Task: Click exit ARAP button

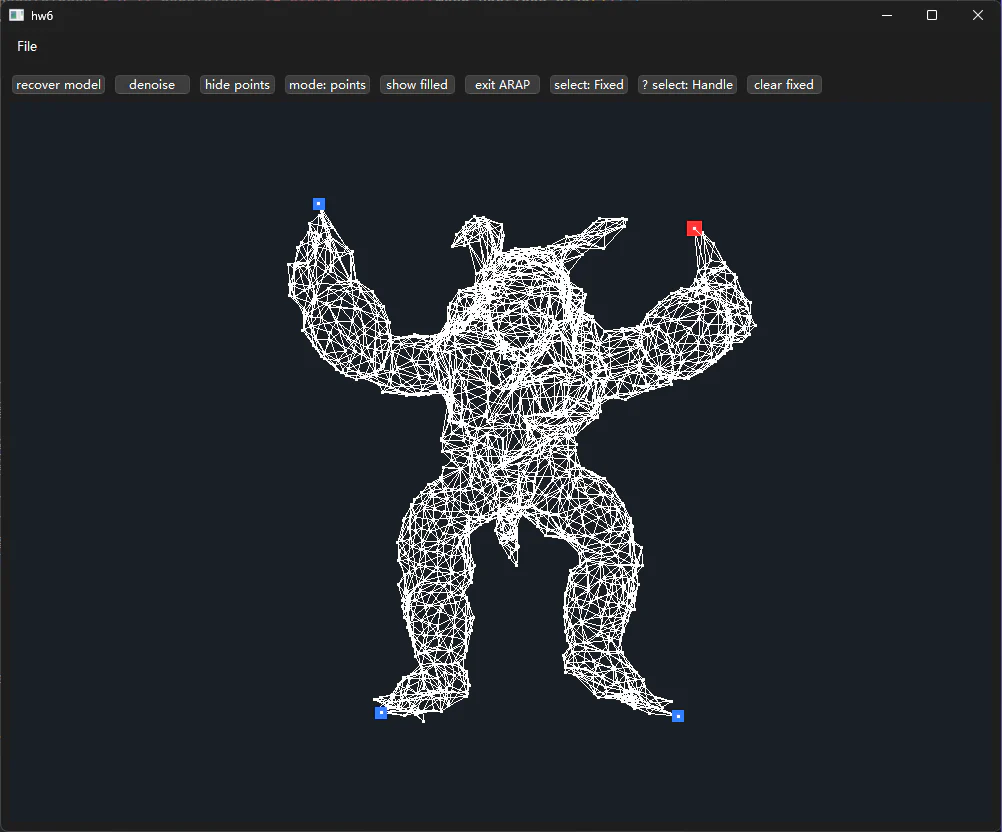Action: 502,84
